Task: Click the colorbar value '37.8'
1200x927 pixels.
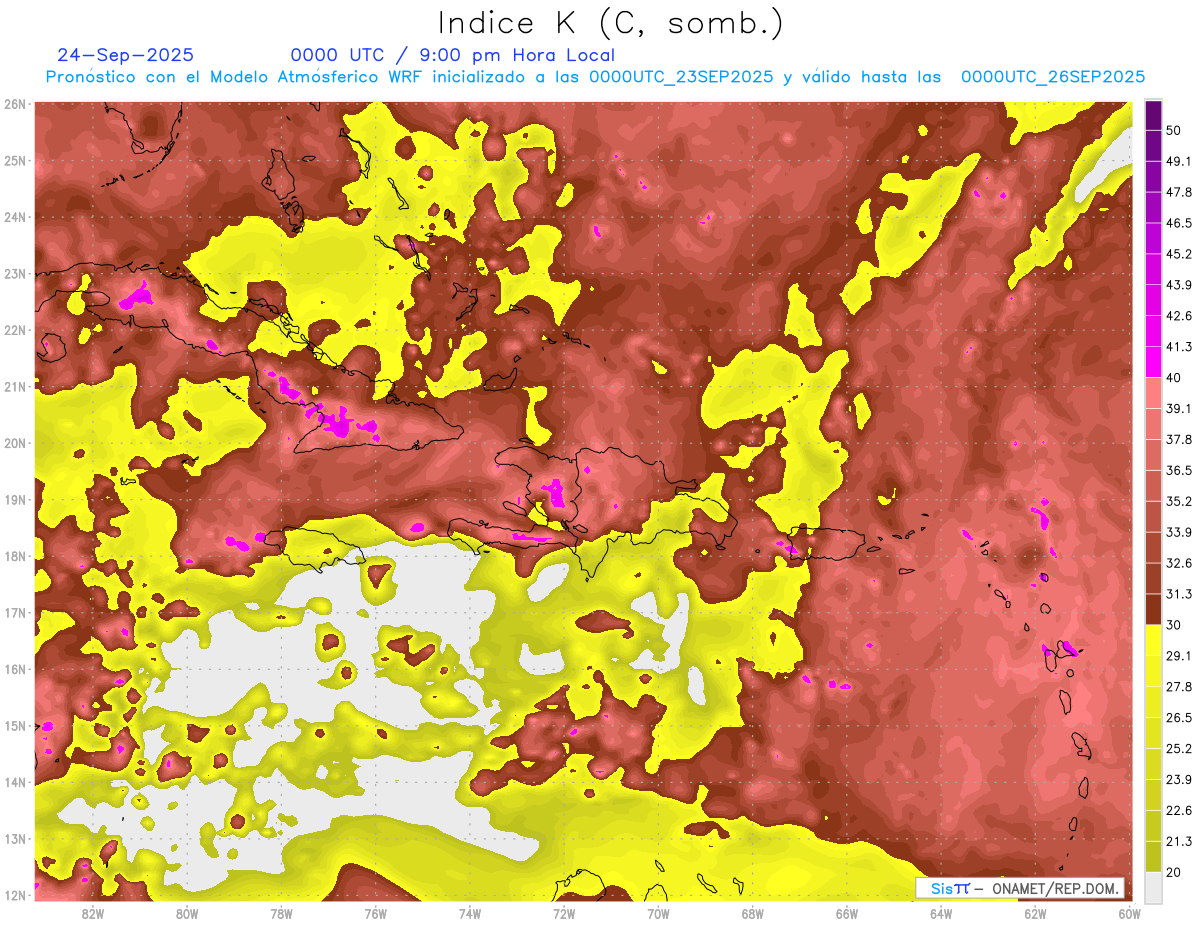Action: pyautogui.click(x=1179, y=439)
